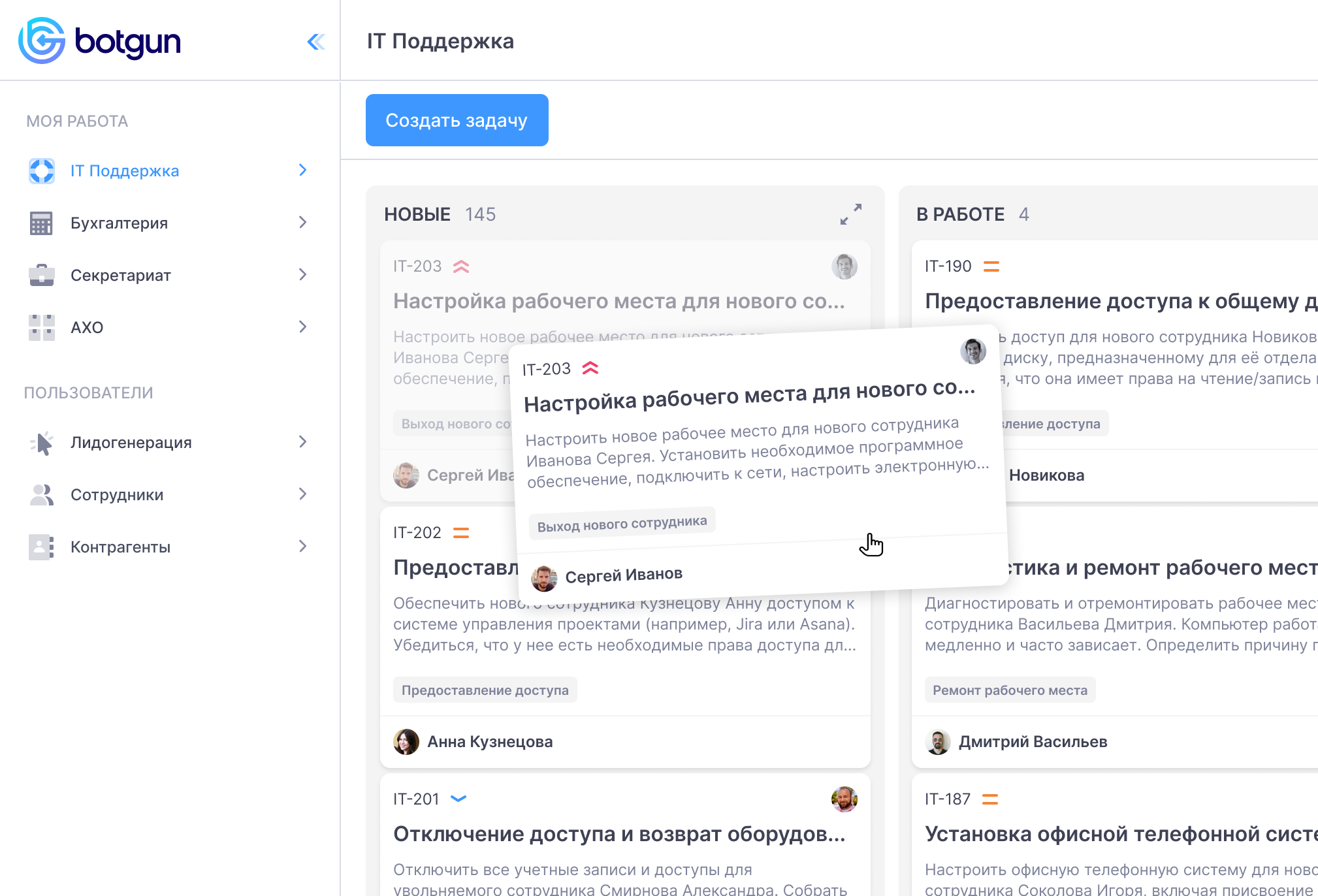
Task: Click the В РАБОТЕ column header
Action: 960,214
